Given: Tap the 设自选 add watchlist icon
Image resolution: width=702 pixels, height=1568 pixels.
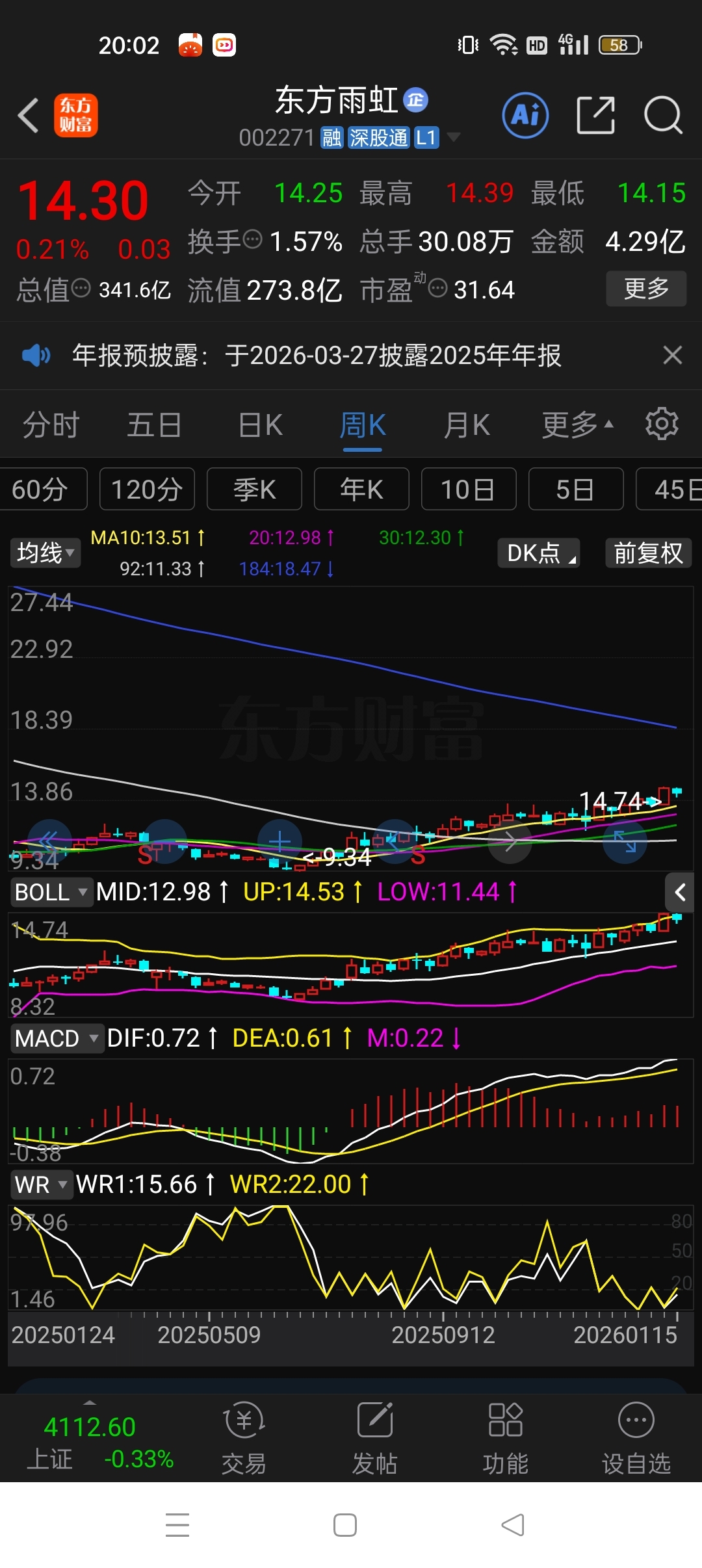Looking at the screenshot, I should pyautogui.click(x=636, y=1437).
